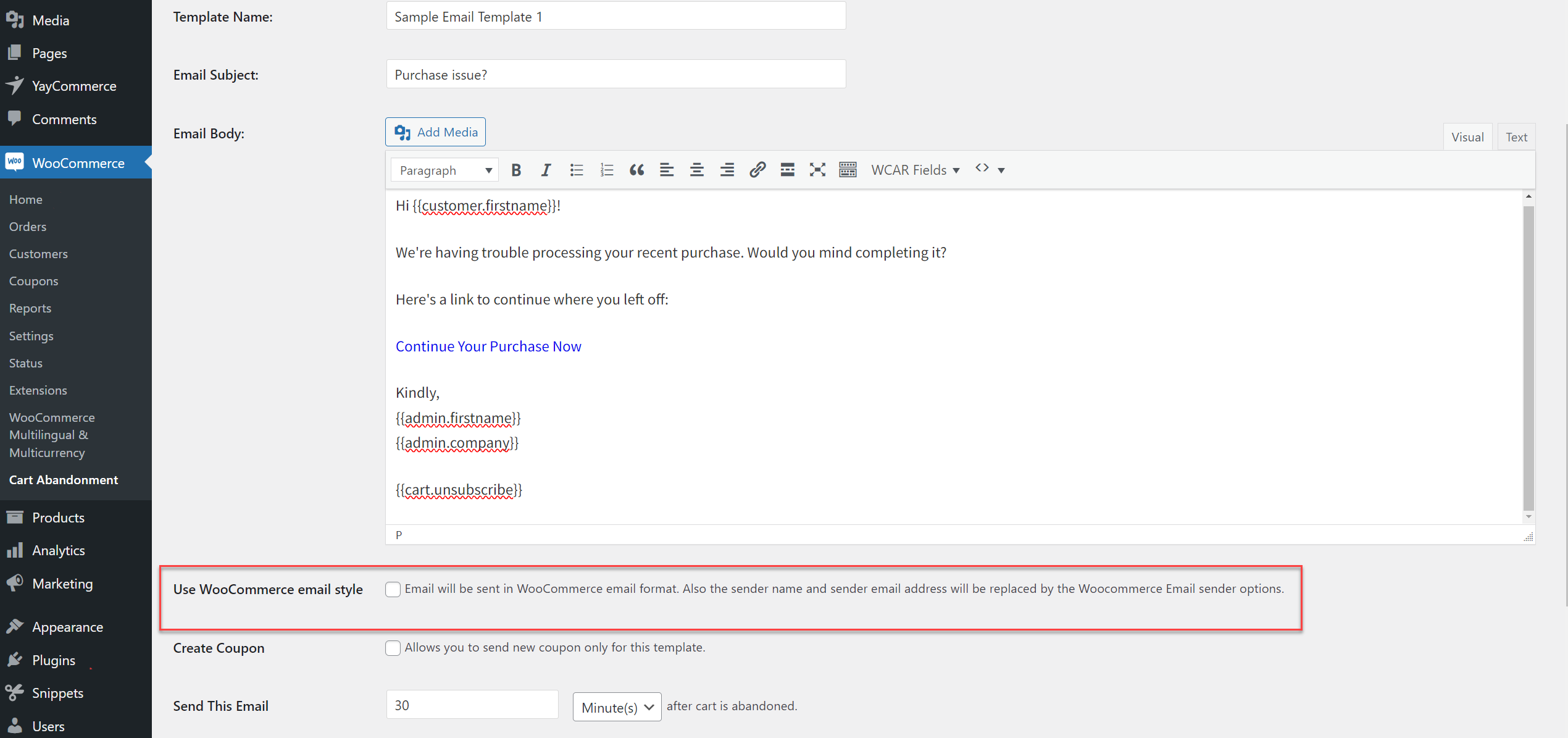Click the Add Media button
Screen dimensions: 1568x738
pyautogui.click(x=435, y=132)
